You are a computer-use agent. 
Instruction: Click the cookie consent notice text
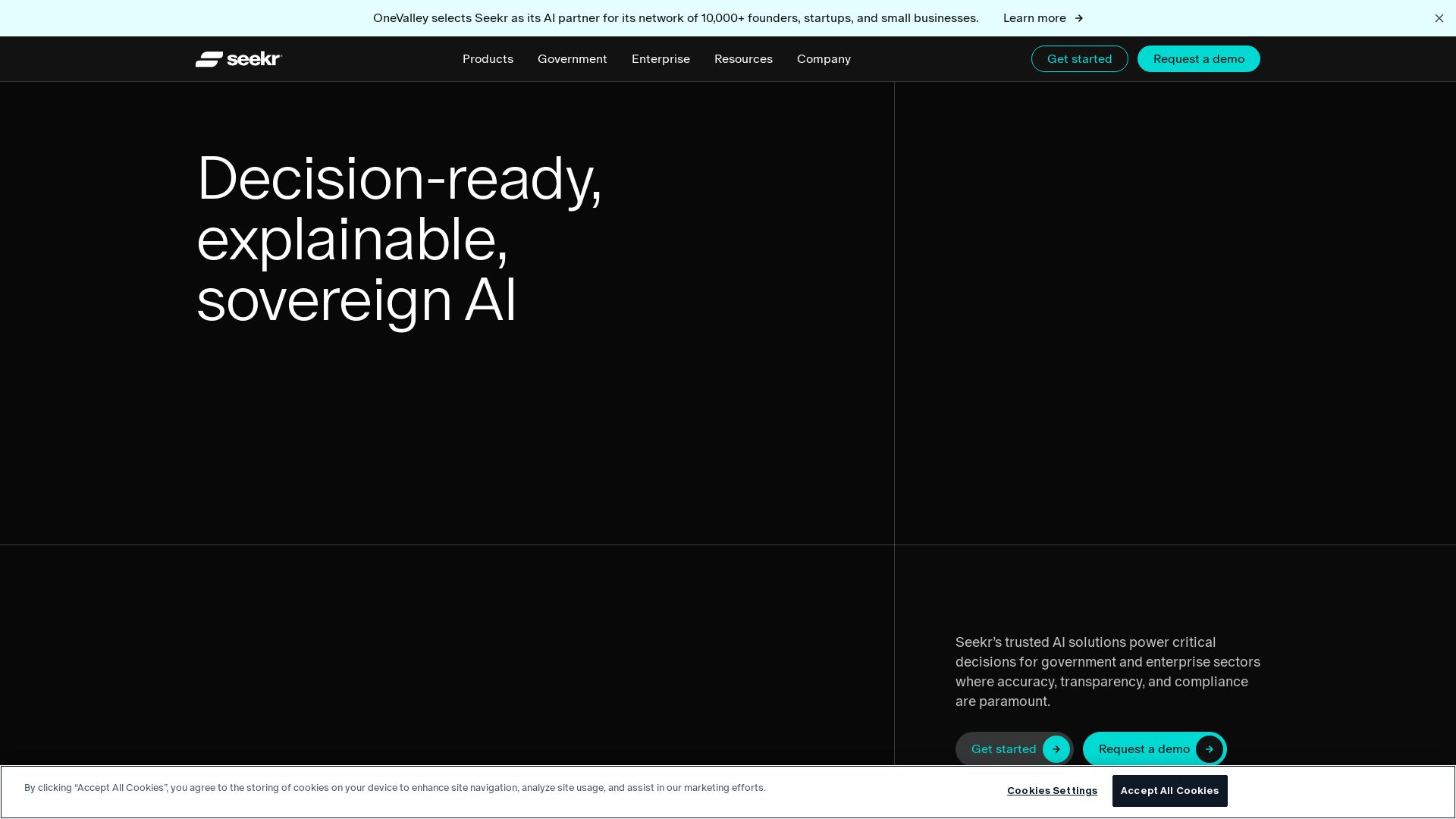(x=395, y=788)
